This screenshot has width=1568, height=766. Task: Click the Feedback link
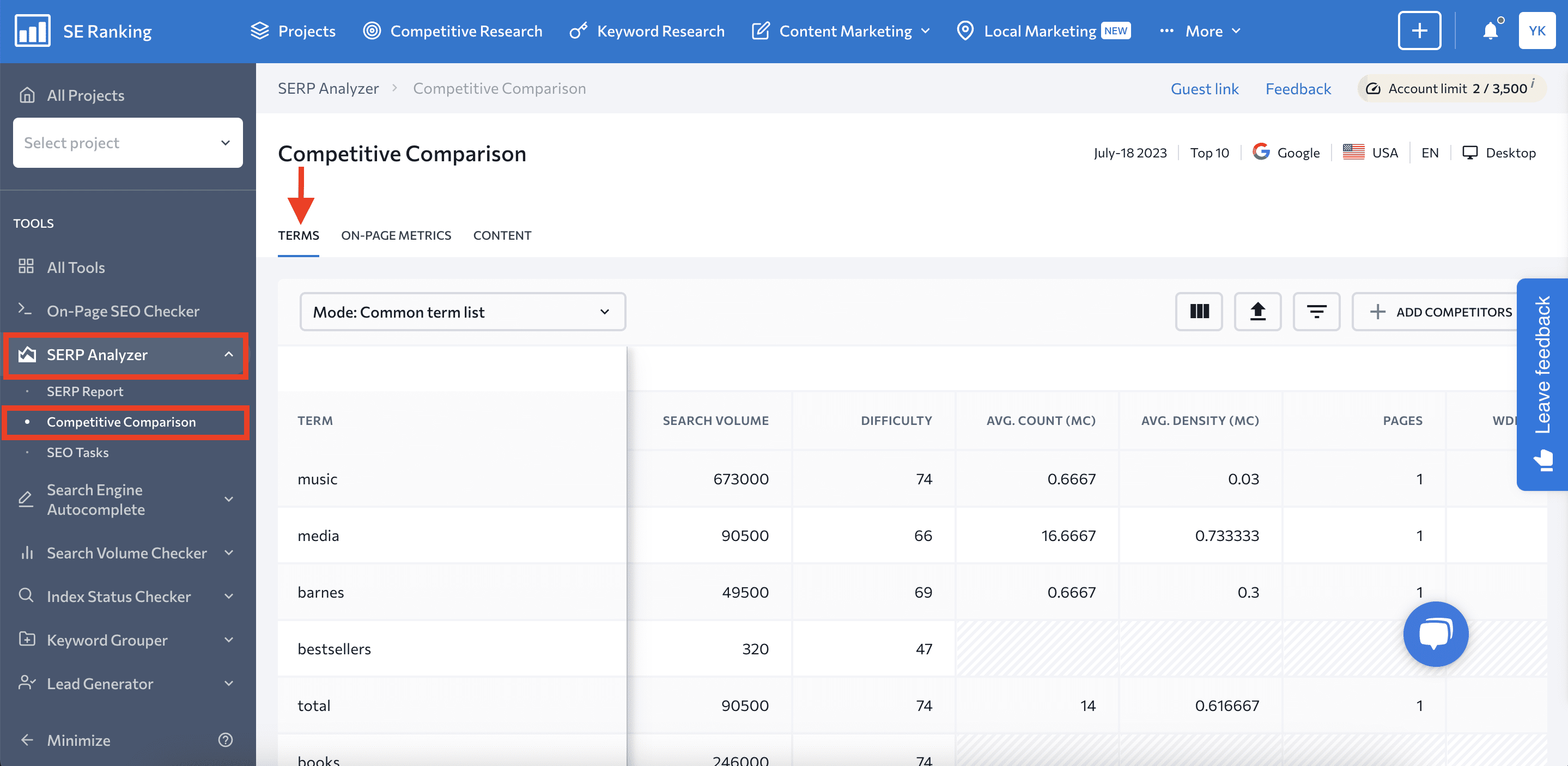point(1298,88)
